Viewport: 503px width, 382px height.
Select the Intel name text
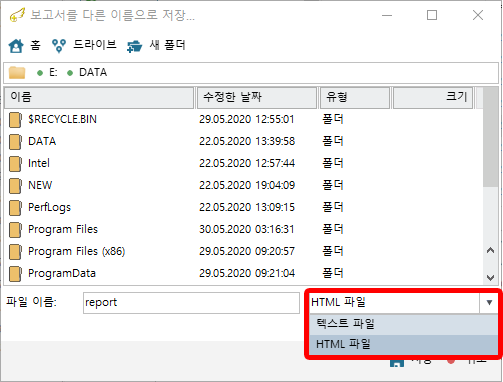(x=39, y=163)
